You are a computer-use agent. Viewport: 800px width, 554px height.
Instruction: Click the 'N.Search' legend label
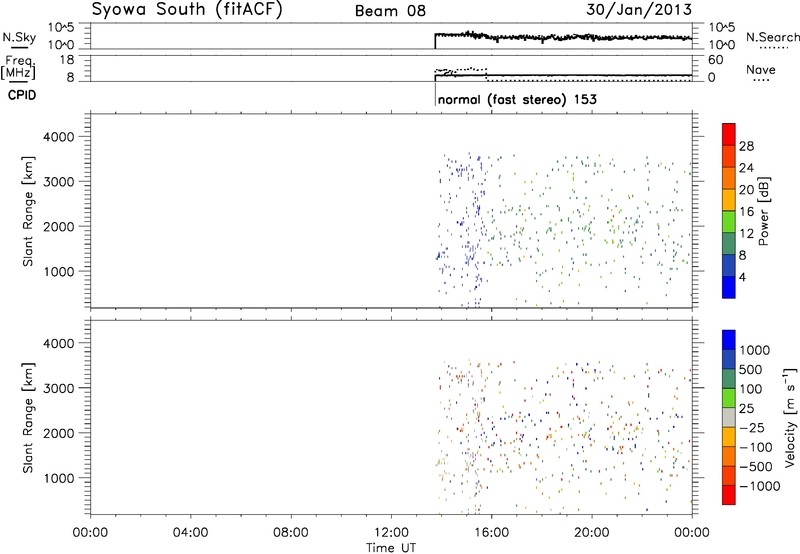(x=773, y=37)
